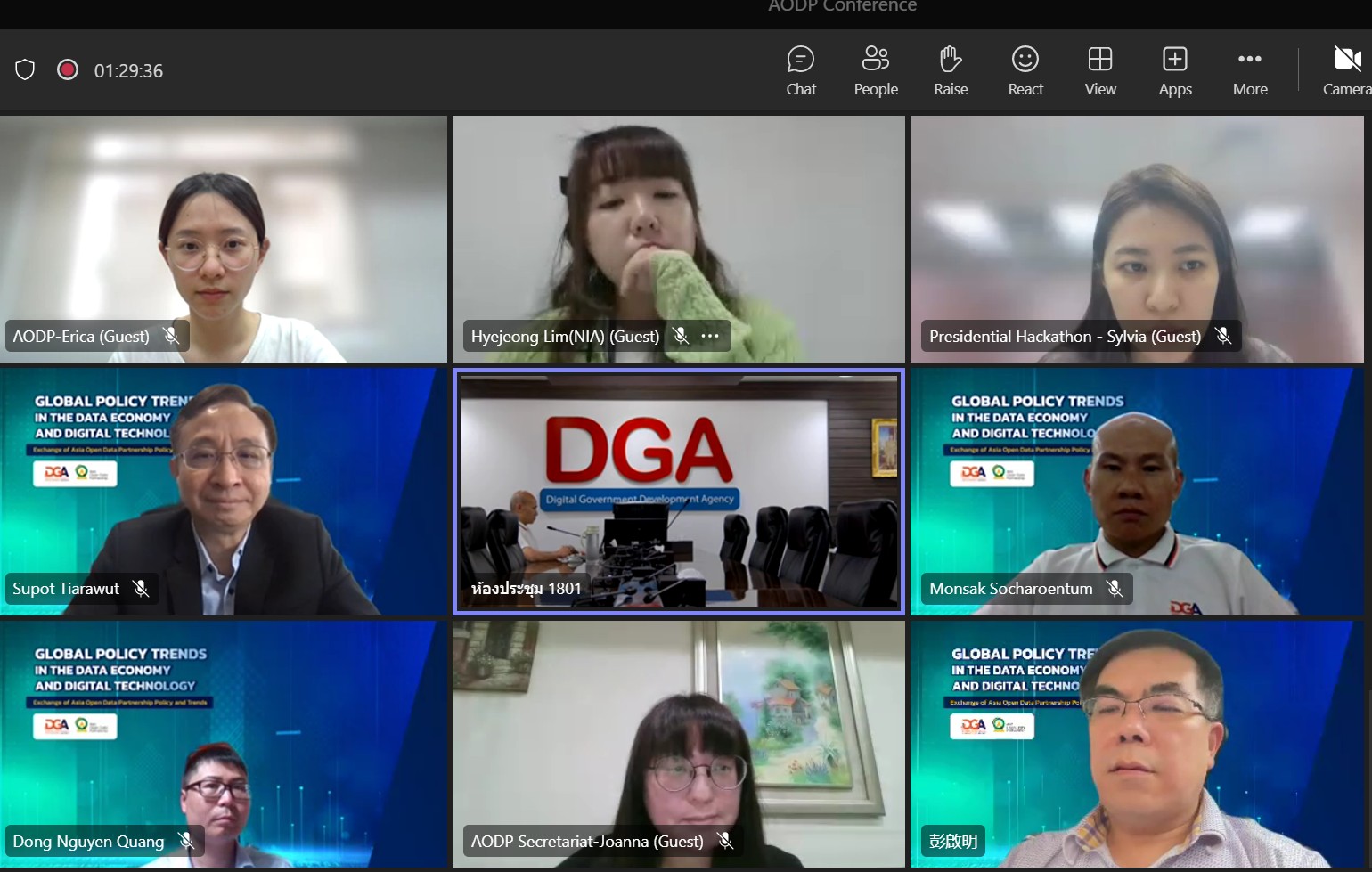1372x872 pixels.
Task: Select the Hyejeong Lim(NIA) (Guest) name label
Action: pos(565,337)
